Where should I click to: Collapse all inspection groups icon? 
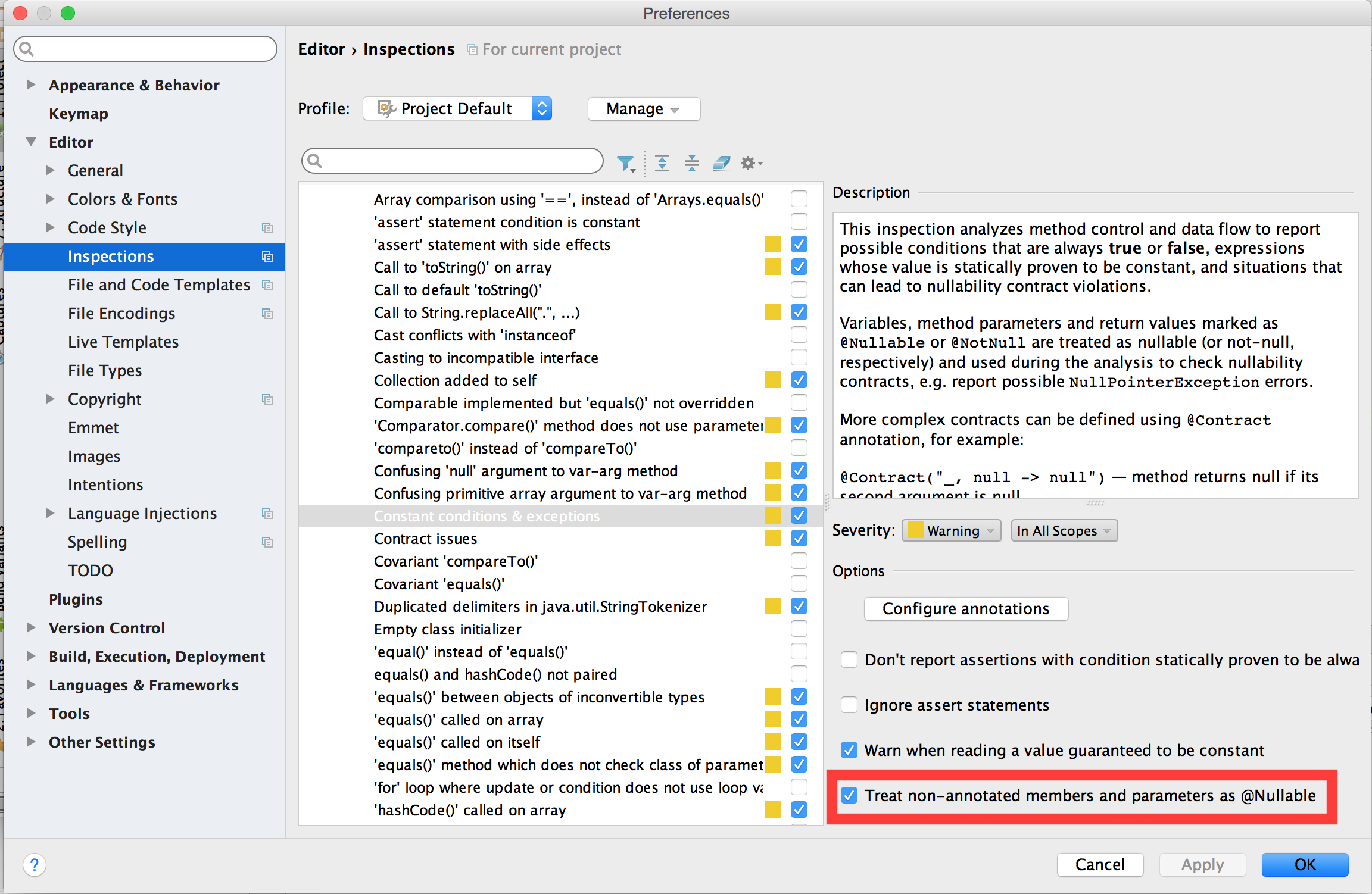pyautogui.click(x=691, y=162)
